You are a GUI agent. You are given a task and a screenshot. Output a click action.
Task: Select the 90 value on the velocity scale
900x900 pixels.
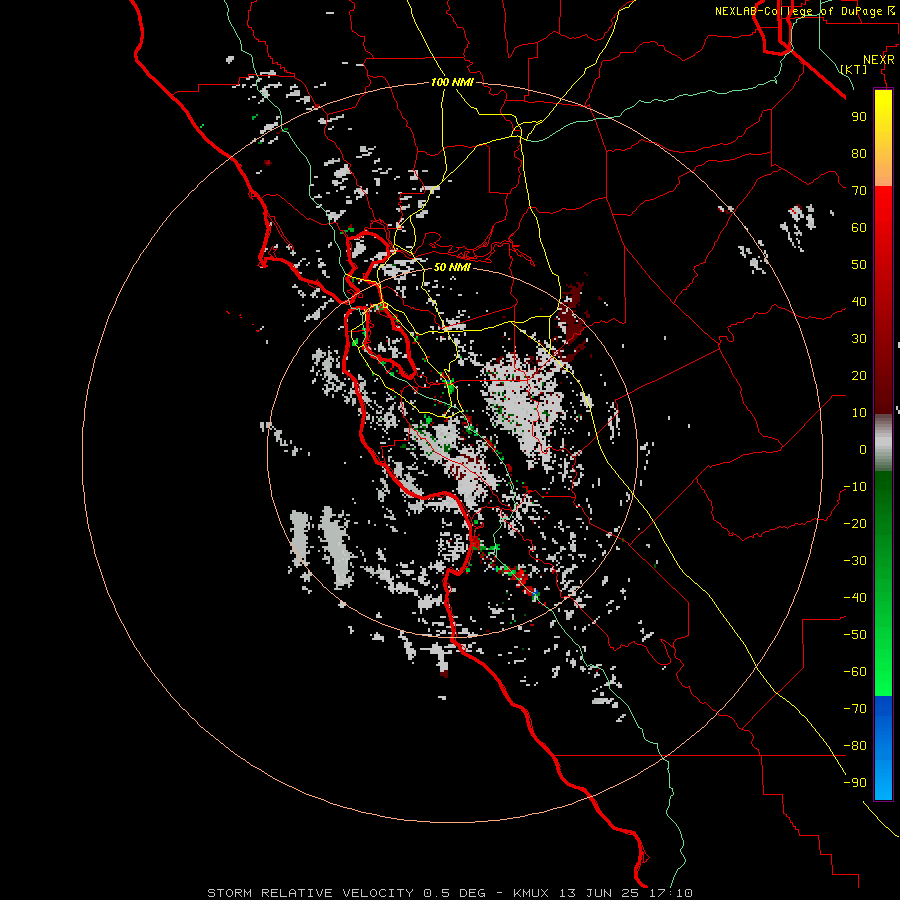(x=859, y=117)
